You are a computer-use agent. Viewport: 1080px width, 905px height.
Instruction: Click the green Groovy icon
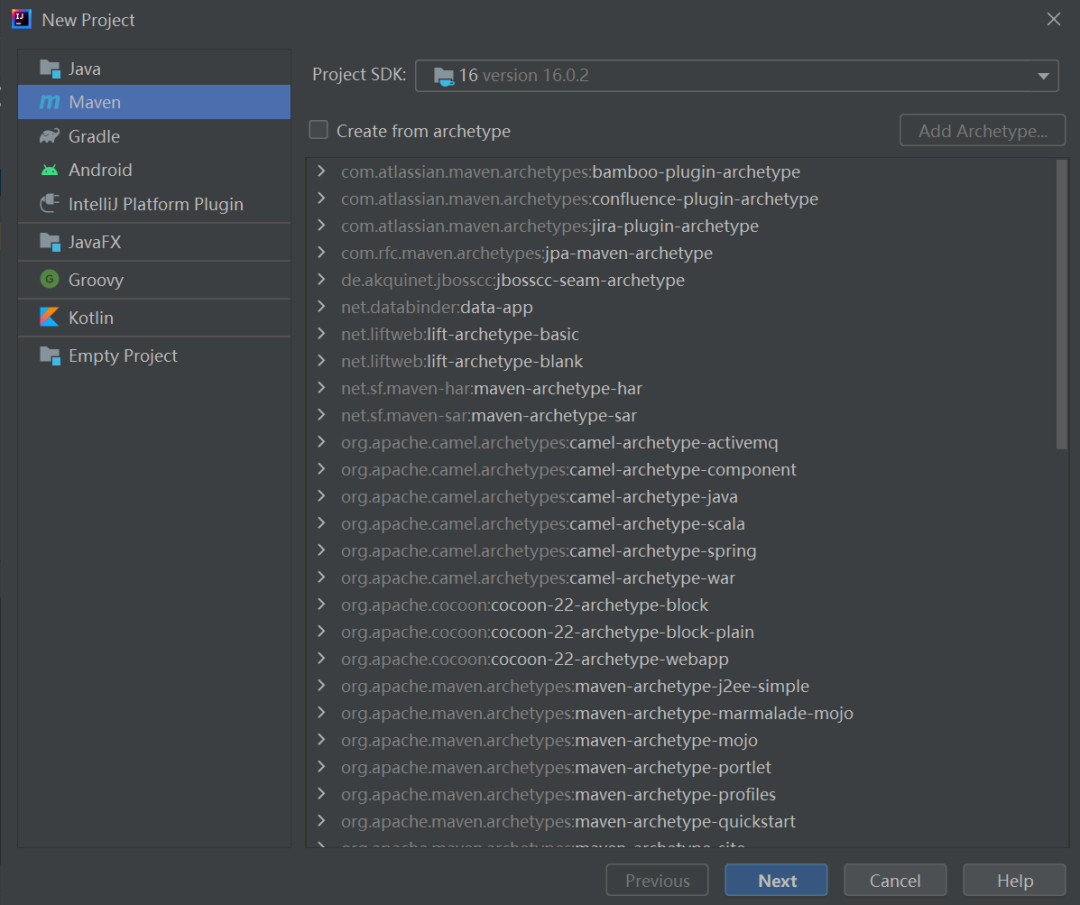tap(50, 279)
